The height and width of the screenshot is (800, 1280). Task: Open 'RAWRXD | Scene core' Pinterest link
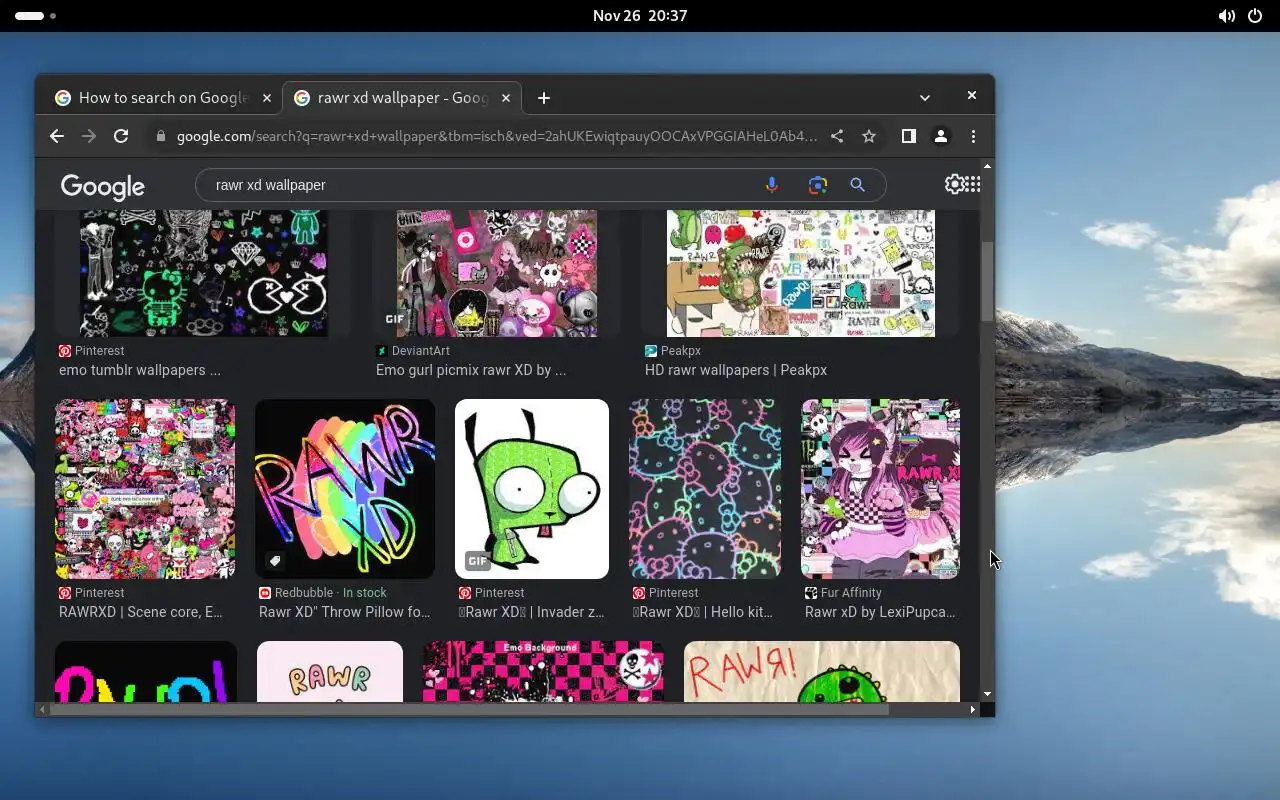point(141,612)
